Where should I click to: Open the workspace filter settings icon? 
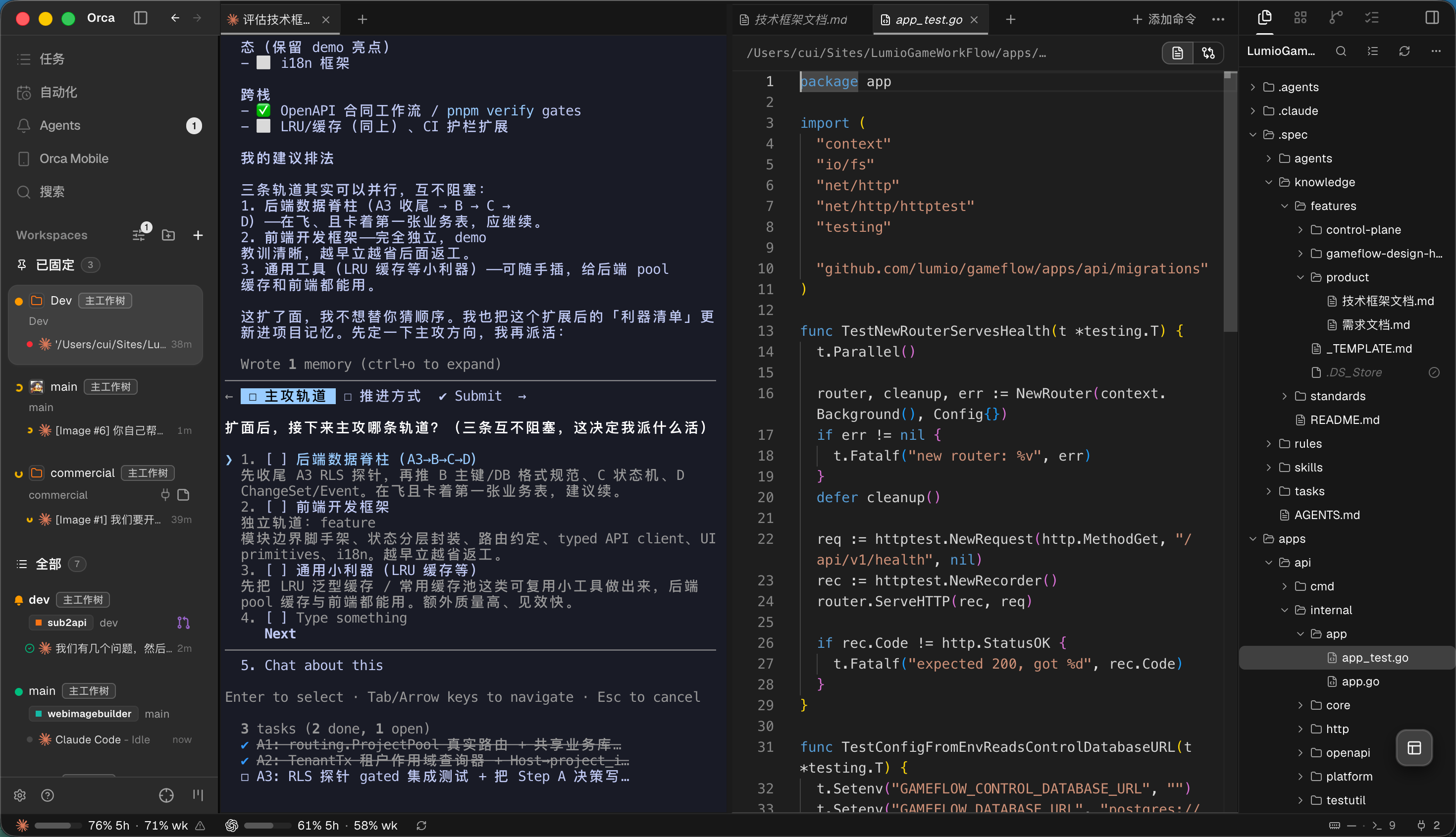click(x=139, y=235)
